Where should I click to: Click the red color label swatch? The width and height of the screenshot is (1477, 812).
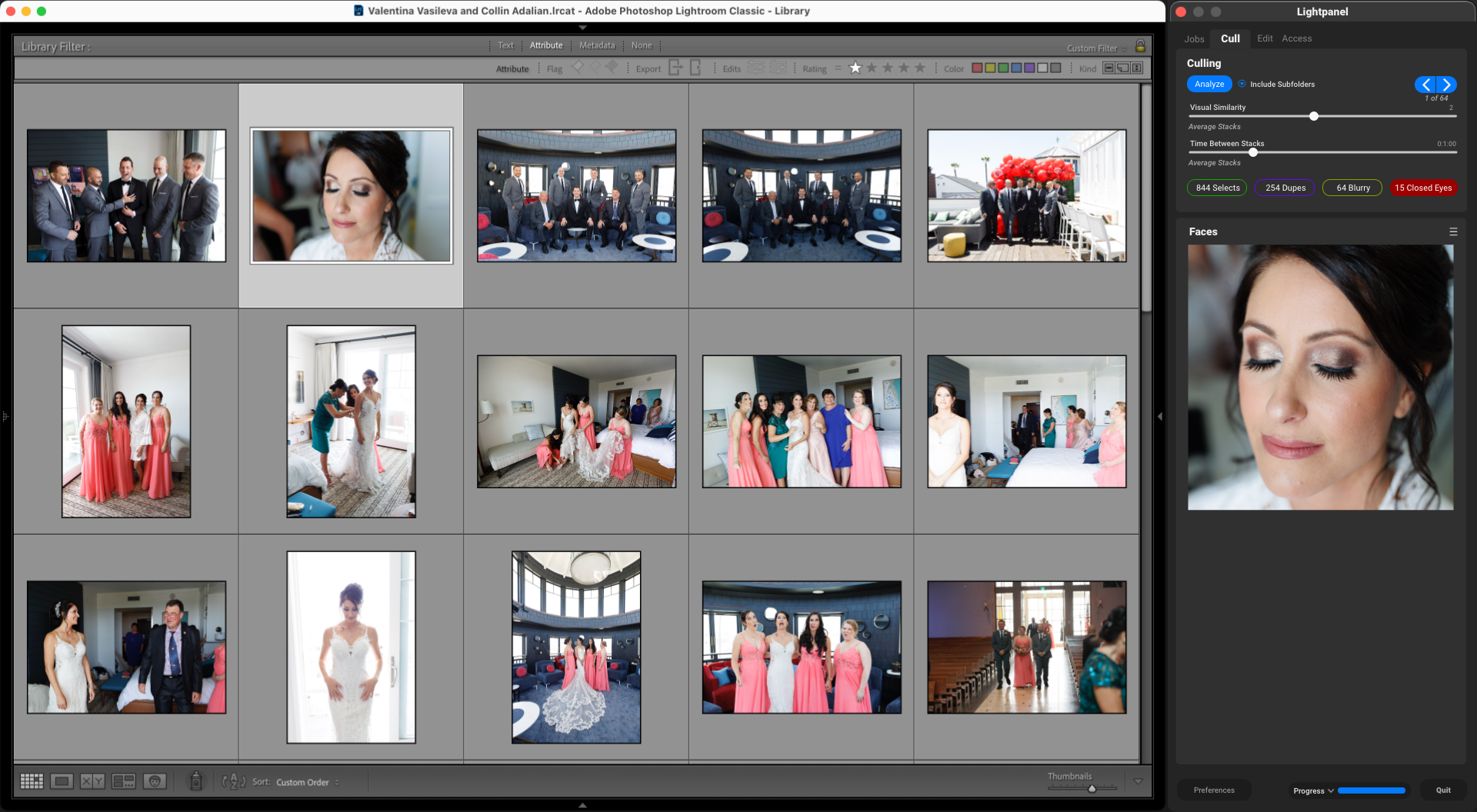pos(977,68)
